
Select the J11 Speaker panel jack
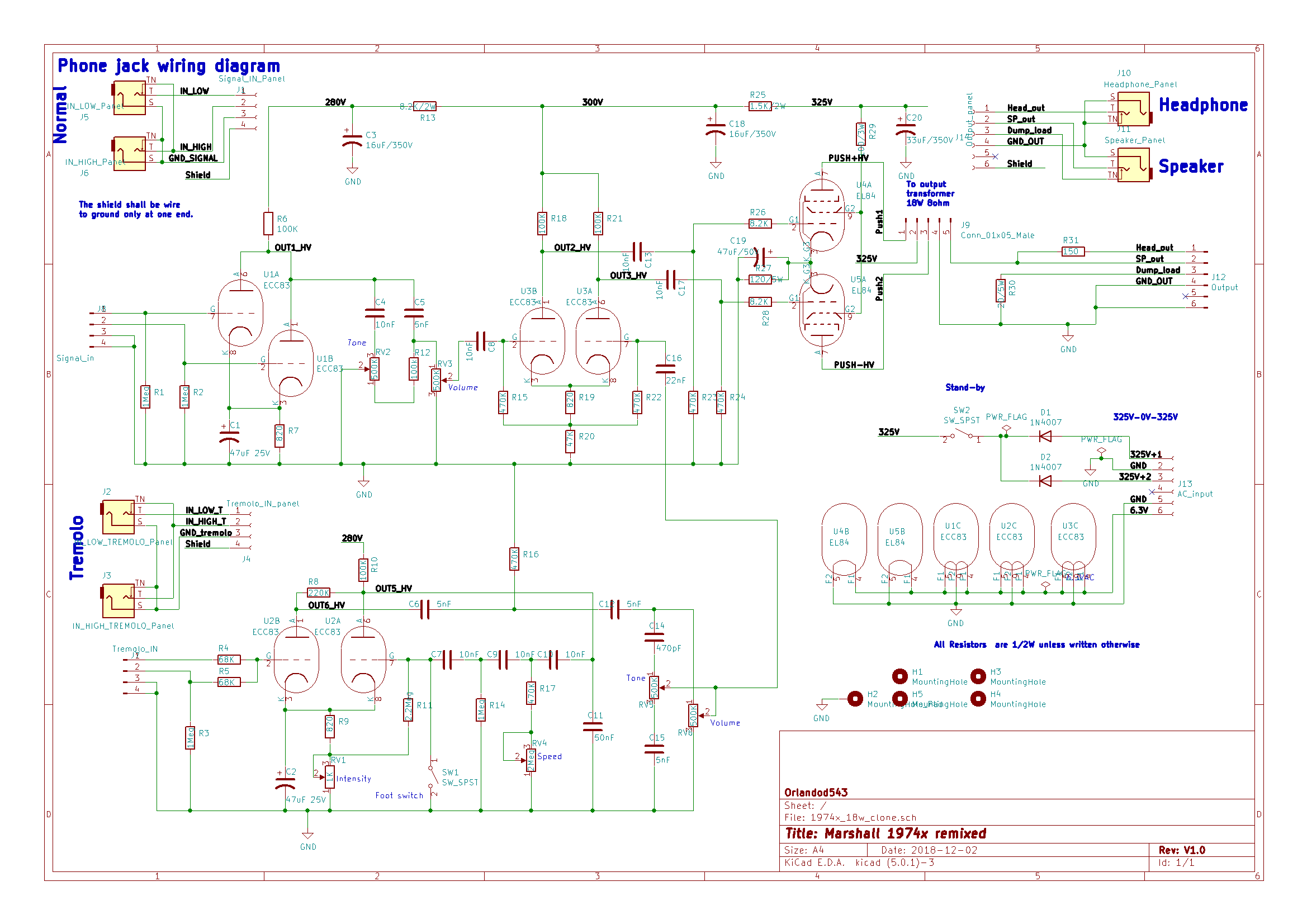[x=1135, y=165]
